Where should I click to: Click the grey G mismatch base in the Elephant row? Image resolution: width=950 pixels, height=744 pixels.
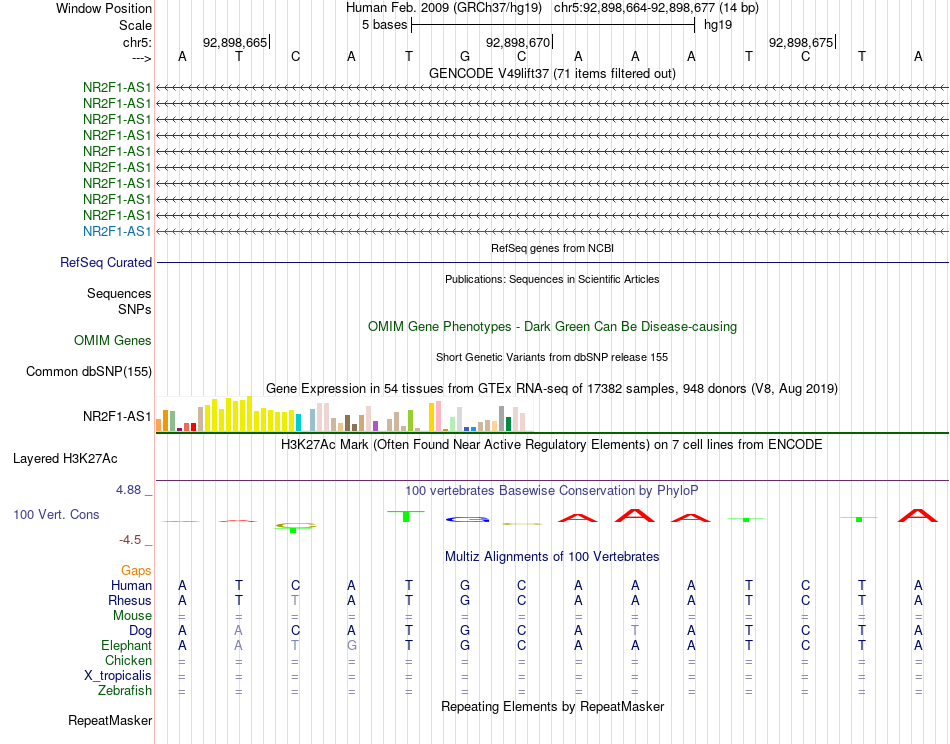point(351,645)
